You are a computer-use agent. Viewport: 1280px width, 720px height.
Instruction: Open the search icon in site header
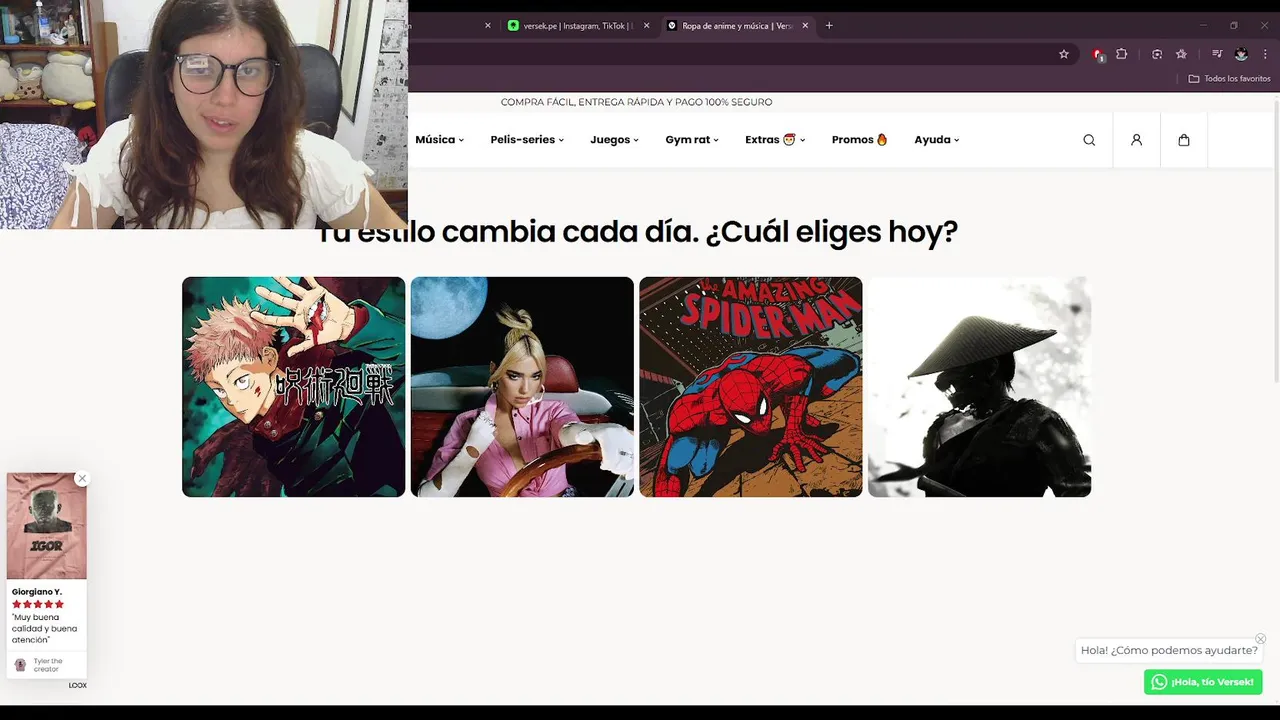(x=1089, y=140)
